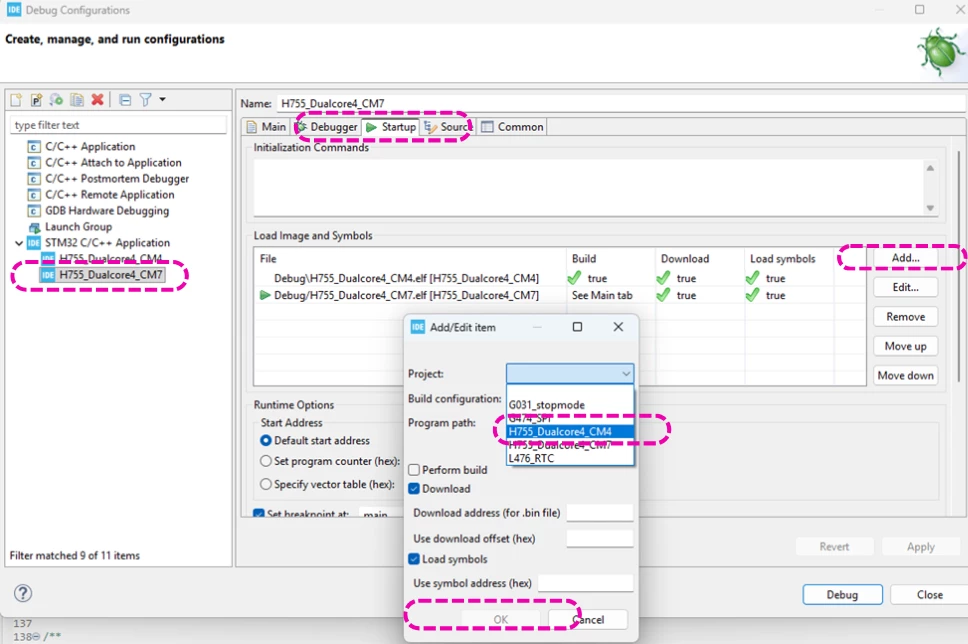Click the configuration Name field

(x=622, y=103)
